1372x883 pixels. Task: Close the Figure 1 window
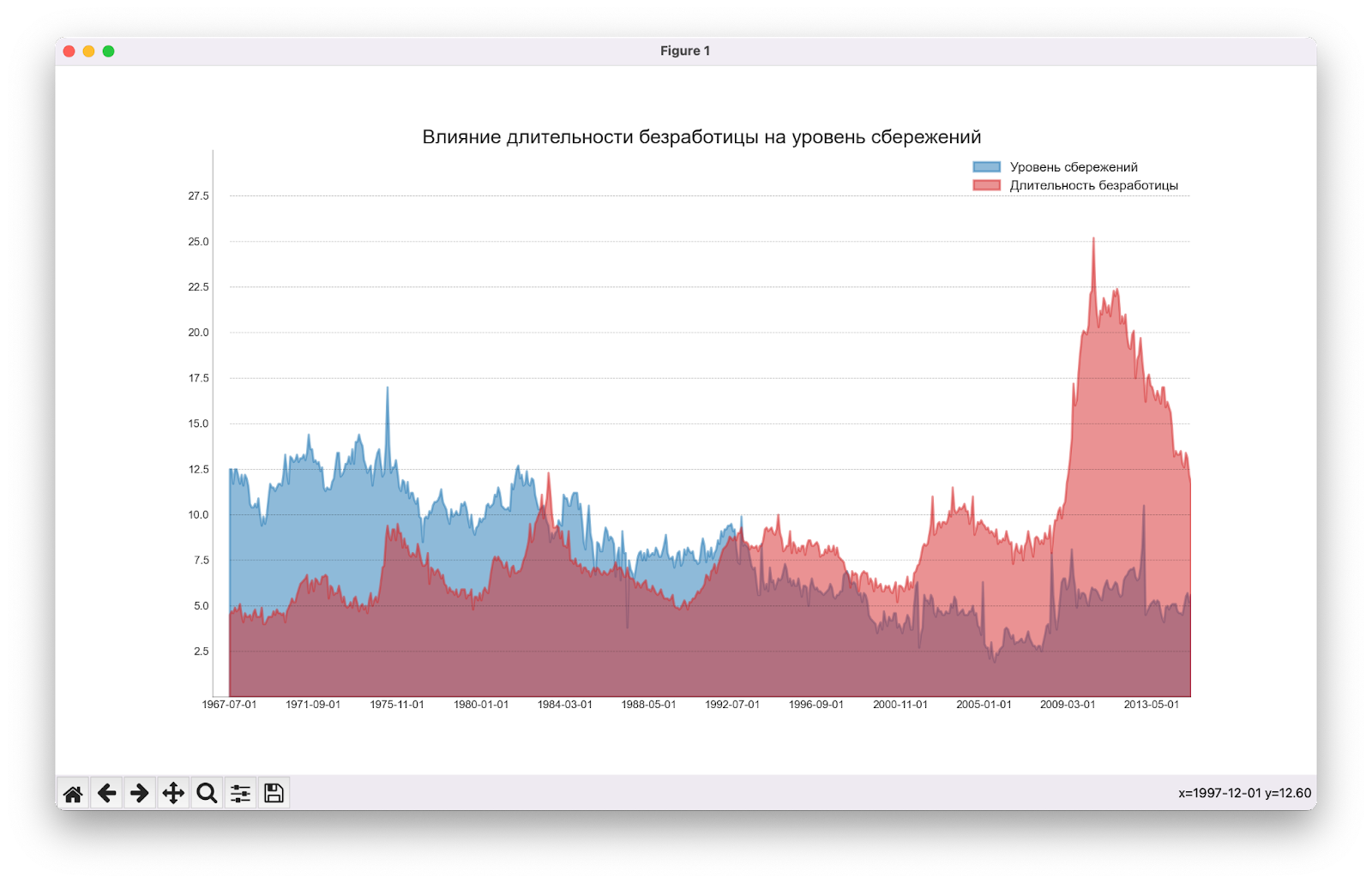pyautogui.click(x=69, y=51)
